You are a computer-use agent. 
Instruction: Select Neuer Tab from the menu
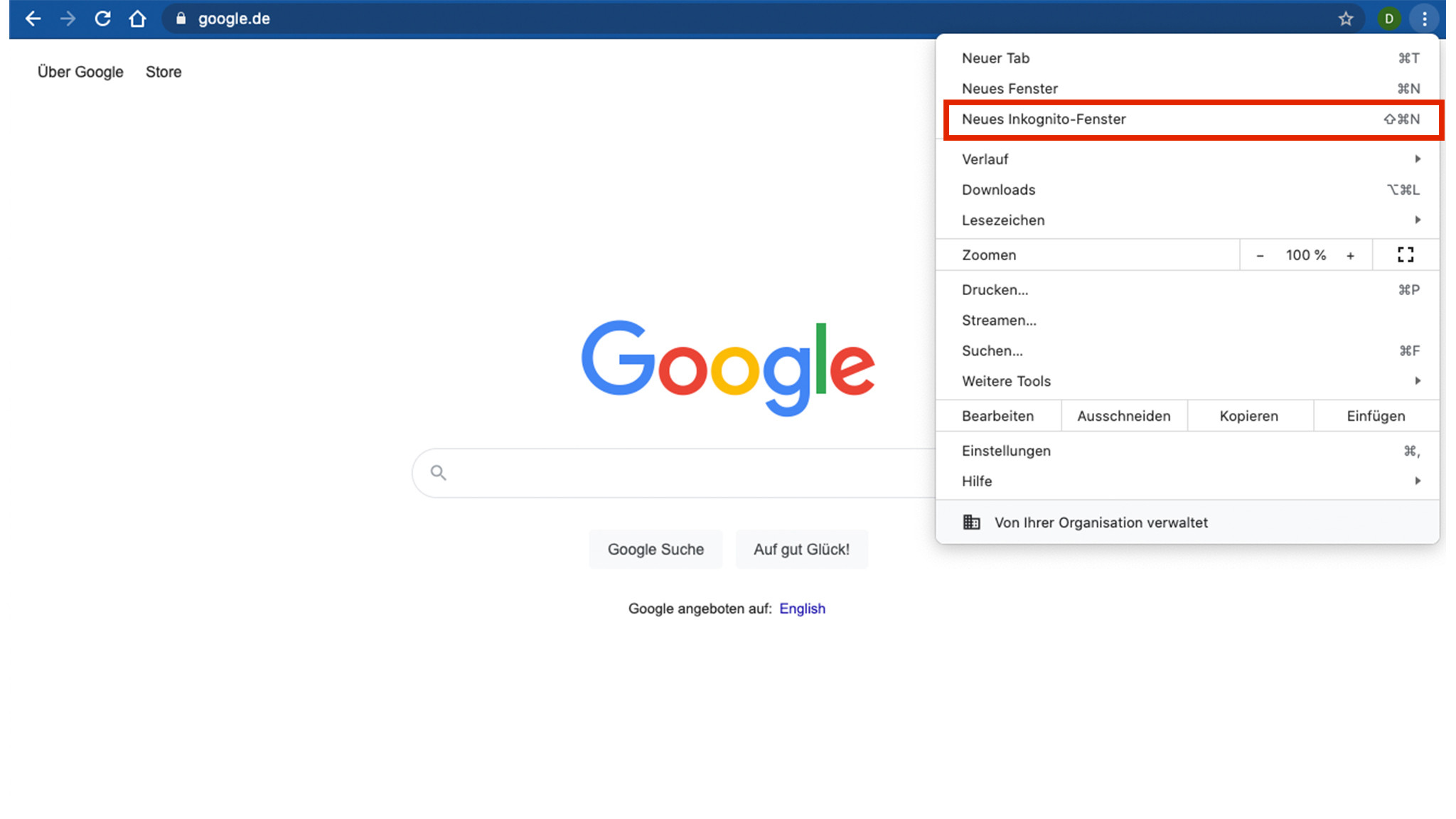(1187, 58)
